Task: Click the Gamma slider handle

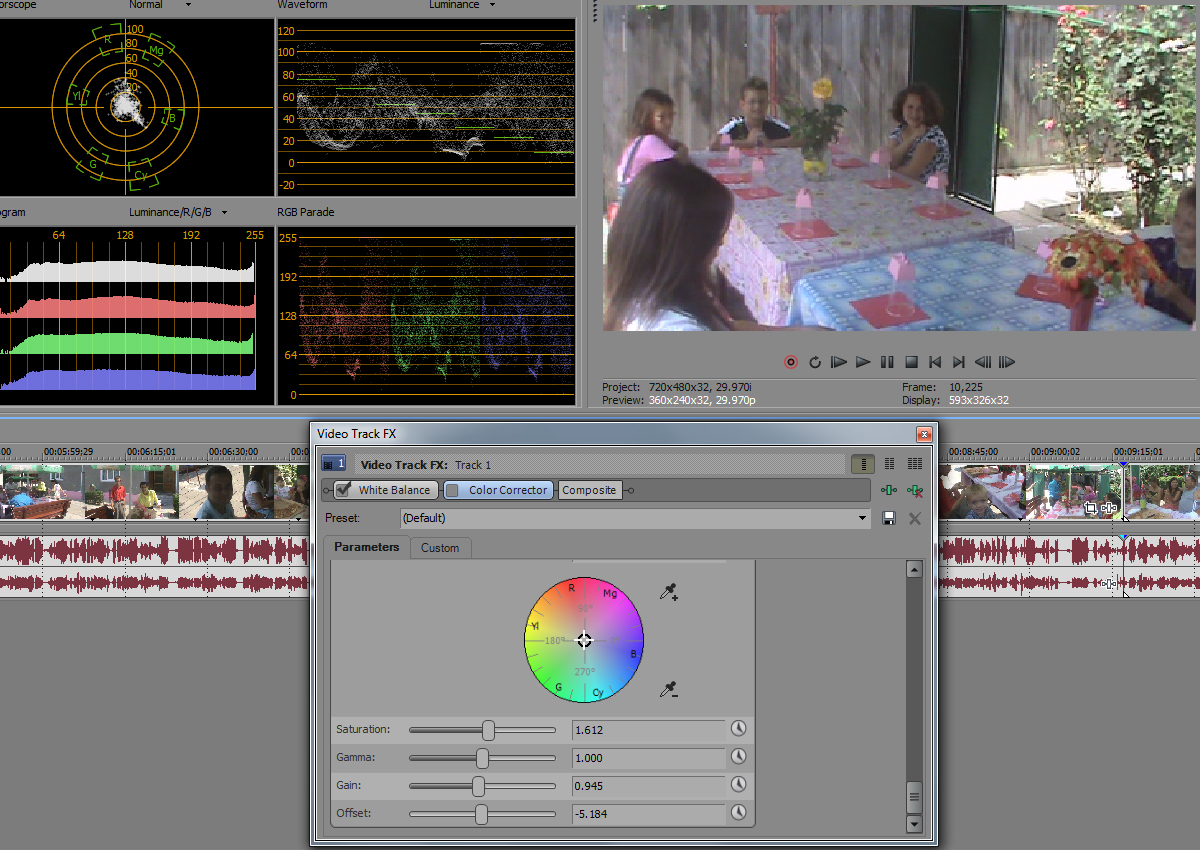Action: point(482,758)
